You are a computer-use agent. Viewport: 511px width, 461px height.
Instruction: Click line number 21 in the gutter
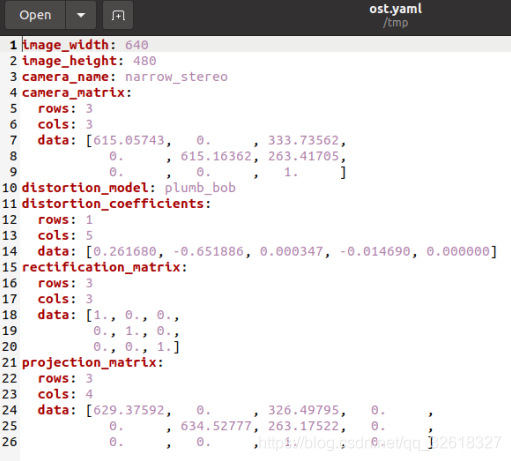coord(10,363)
